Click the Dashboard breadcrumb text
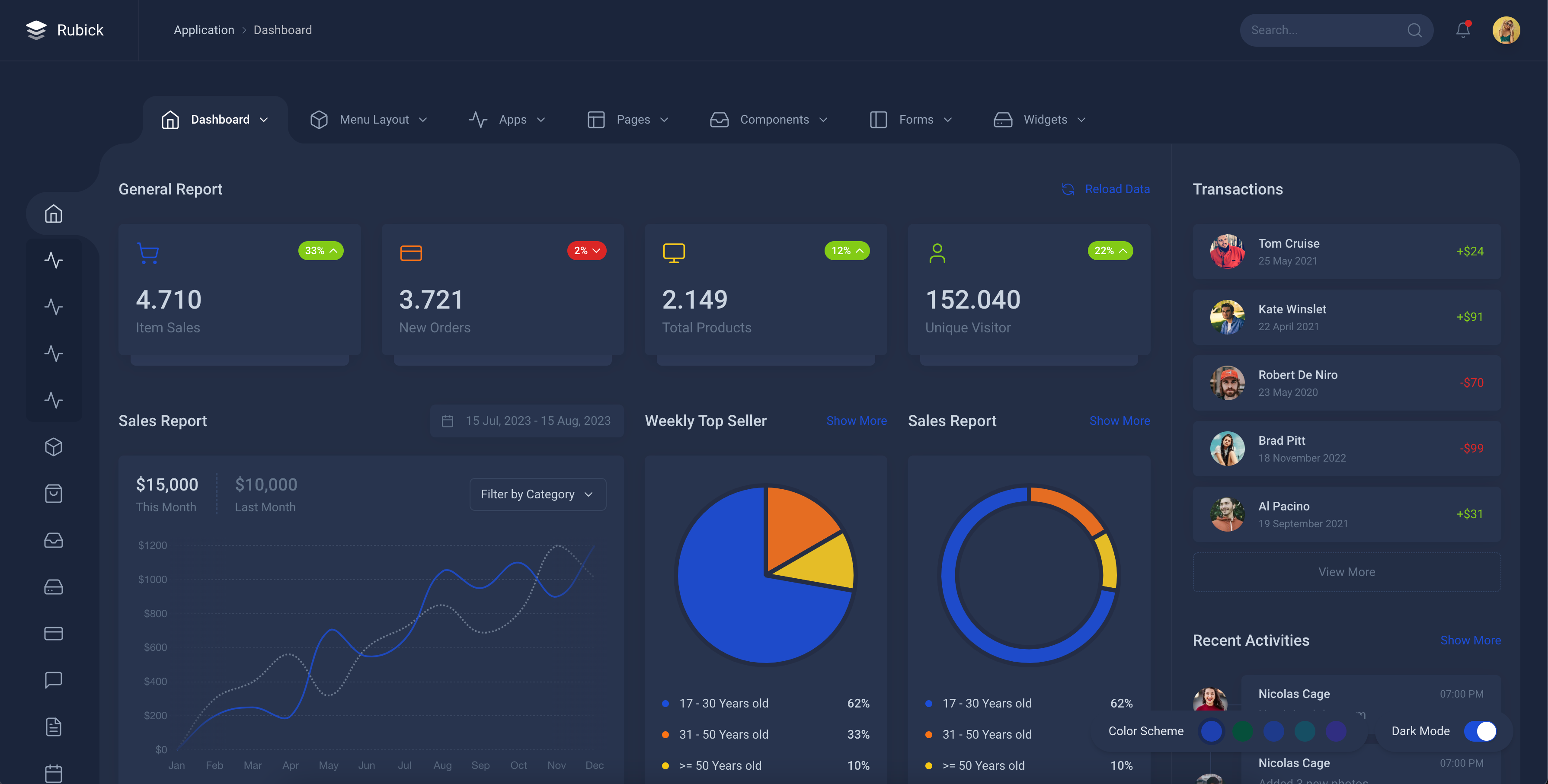Screen dimensions: 1548x784 point(282,30)
